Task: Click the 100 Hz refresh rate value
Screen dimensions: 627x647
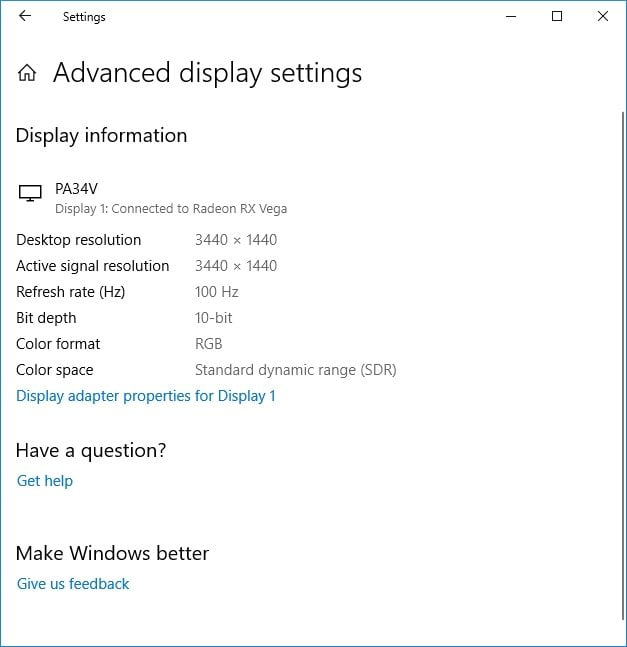Action: point(217,292)
